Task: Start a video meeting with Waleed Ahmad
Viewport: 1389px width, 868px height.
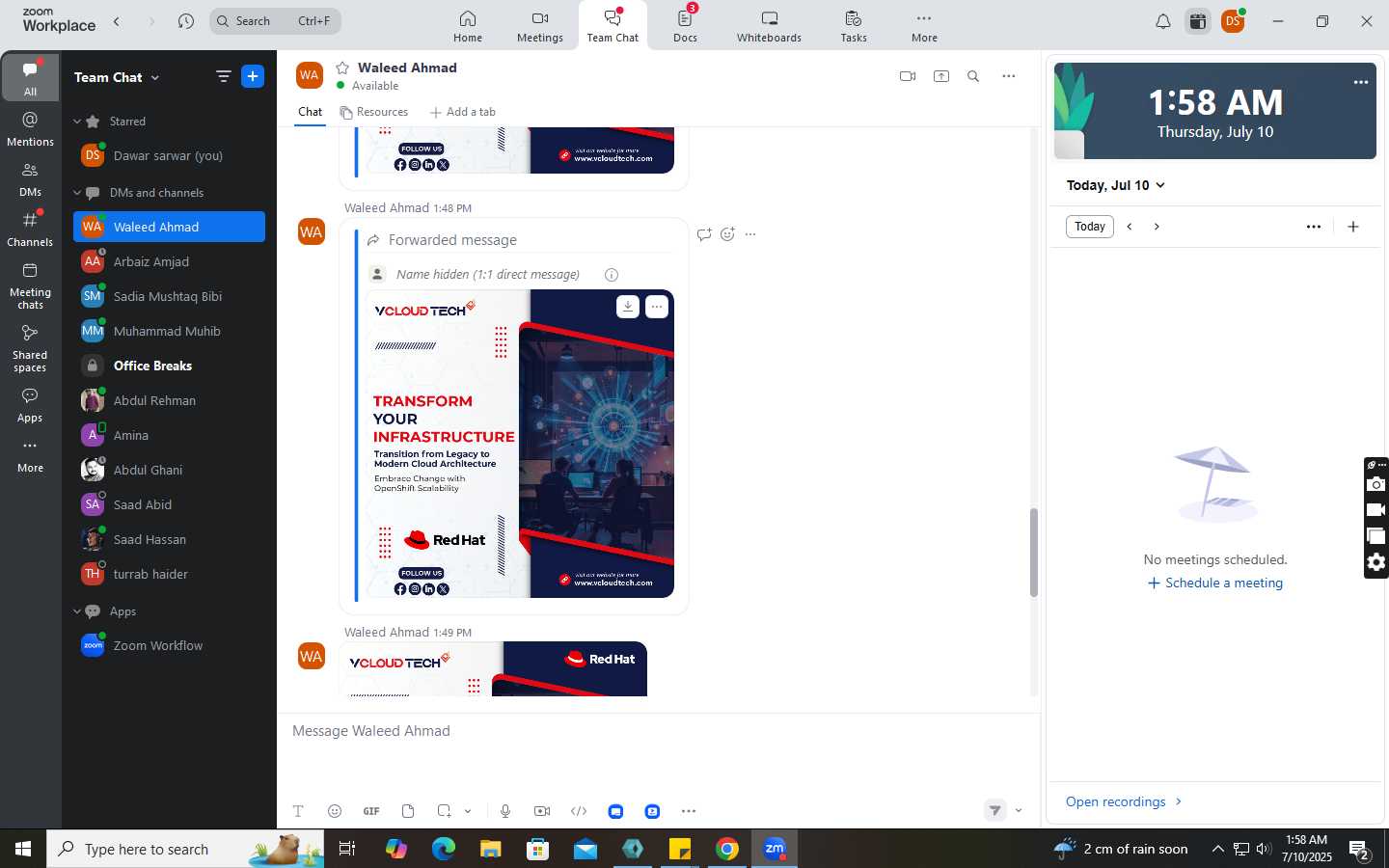Action: coord(908,76)
